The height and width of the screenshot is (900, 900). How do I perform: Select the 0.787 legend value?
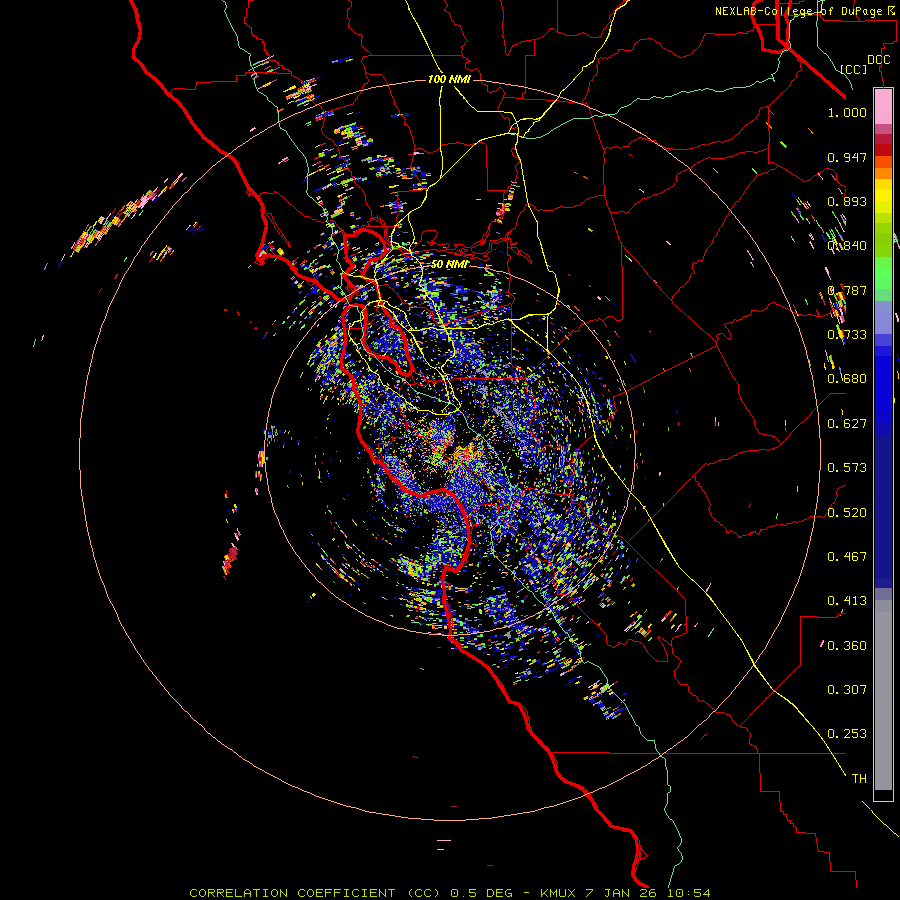(847, 290)
